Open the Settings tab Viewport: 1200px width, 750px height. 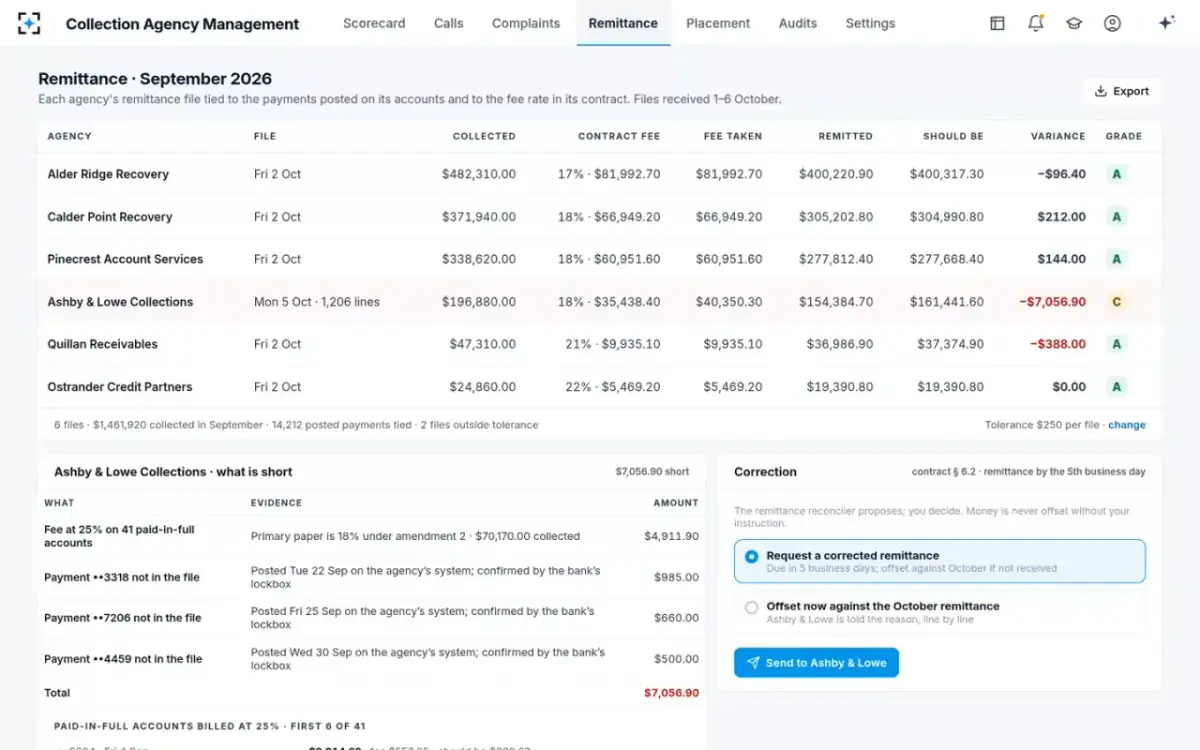coord(870,23)
